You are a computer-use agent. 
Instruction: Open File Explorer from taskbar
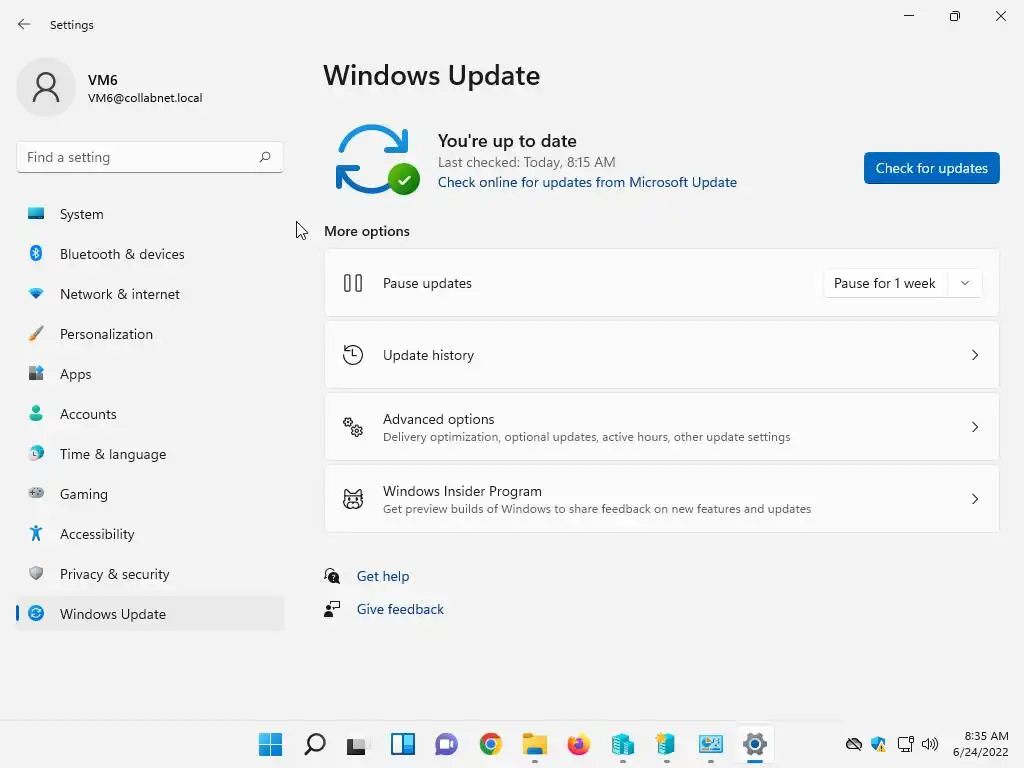534,744
